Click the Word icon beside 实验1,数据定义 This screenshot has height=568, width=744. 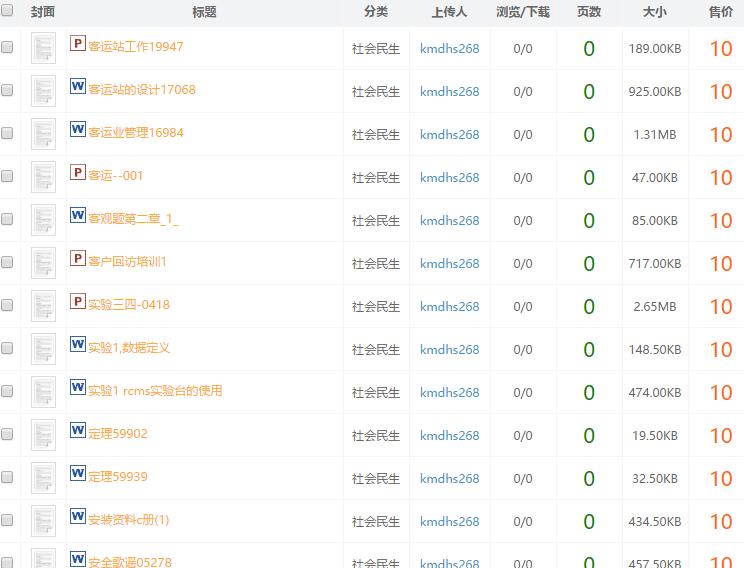click(x=77, y=345)
